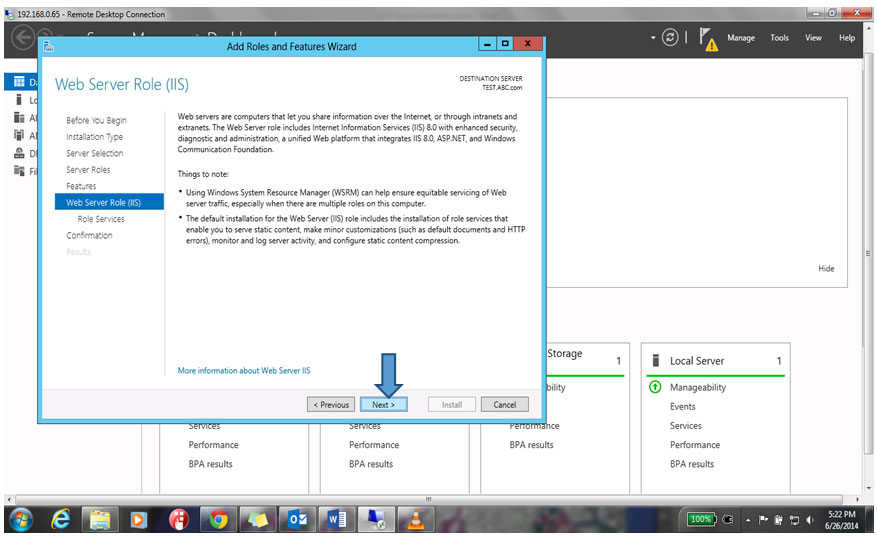Select the highlighted Web Server Role (IIS) step
Viewport: 877px width, 539px height.
click(110, 202)
